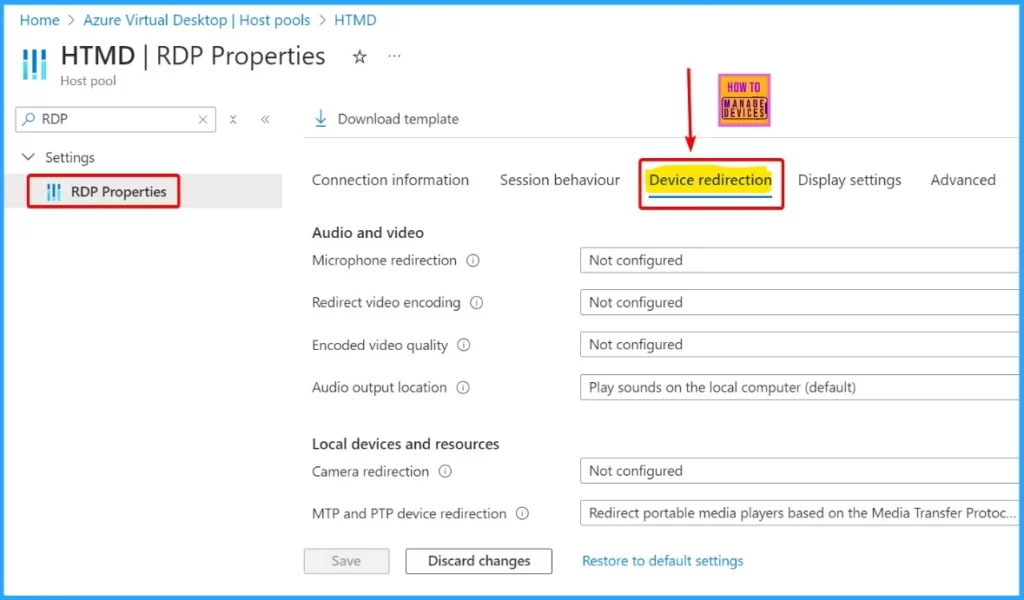This screenshot has width=1024, height=600.
Task: Show info for Camera redirection
Action: 445,471
